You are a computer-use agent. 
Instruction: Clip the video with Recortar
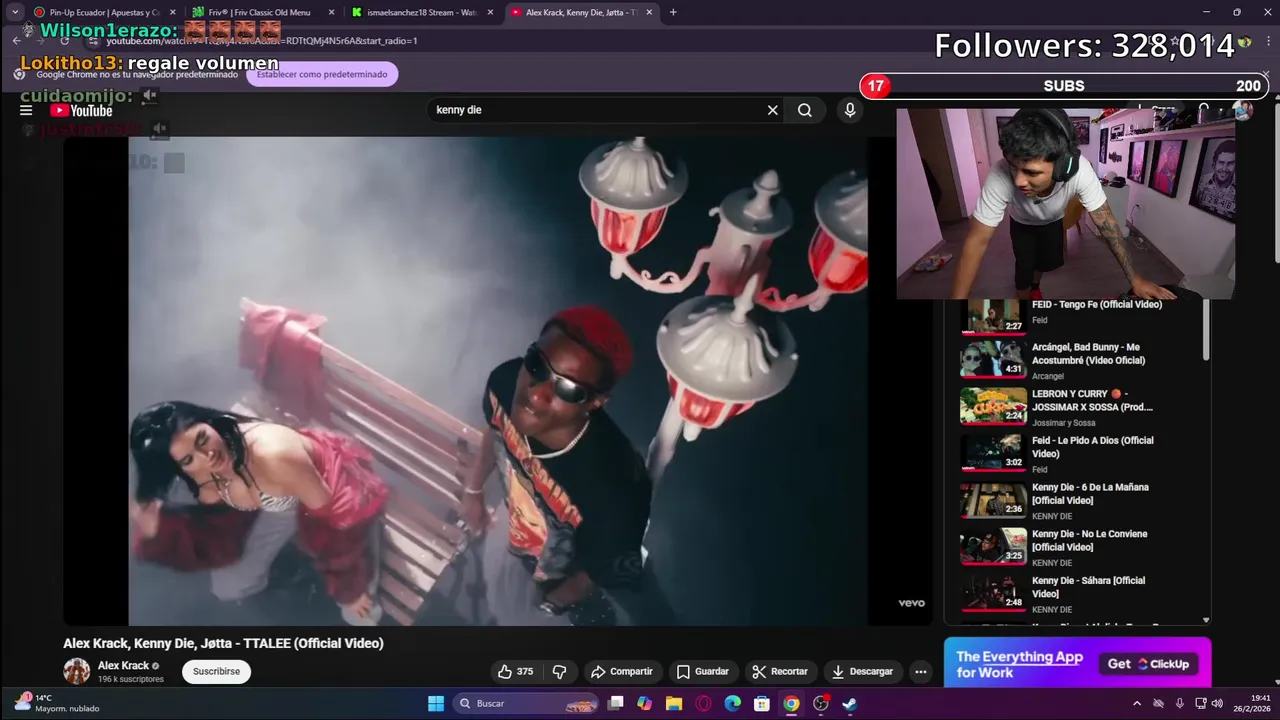coord(780,672)
